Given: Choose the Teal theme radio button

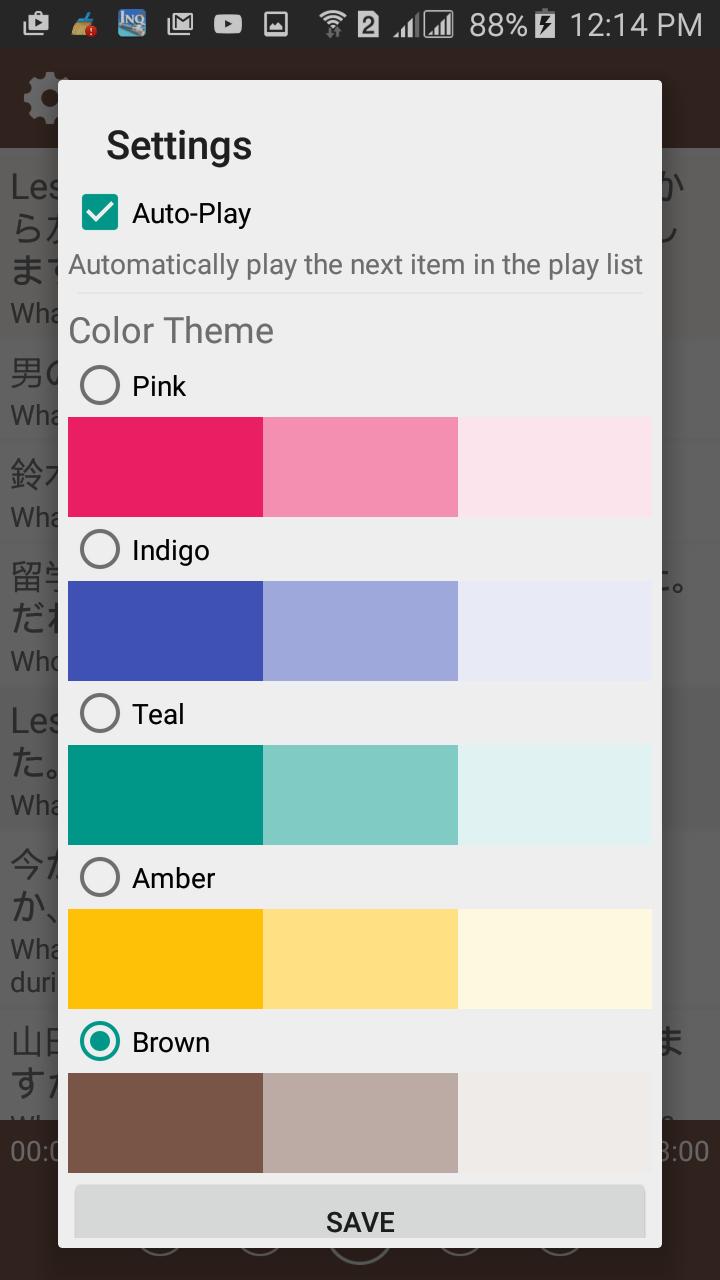Looking at the screenshot, I should coord(100,713).
